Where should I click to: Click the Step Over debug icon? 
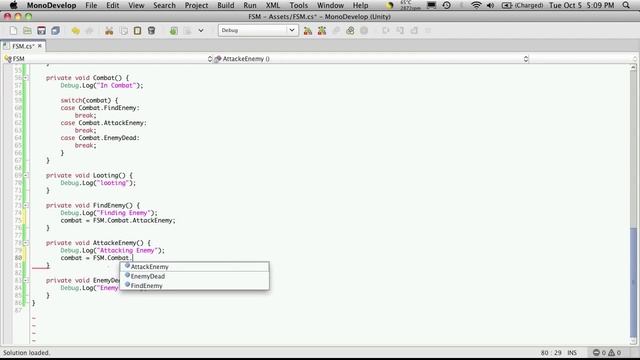[386, 31]
